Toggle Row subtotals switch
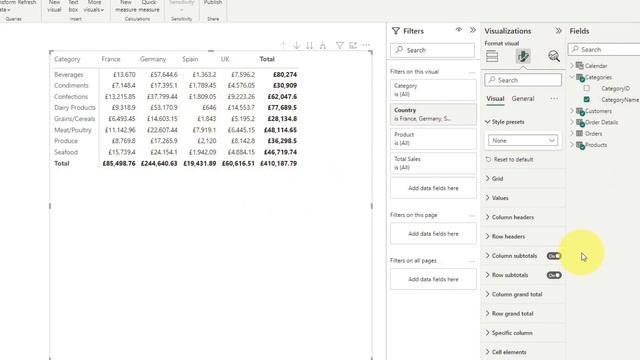This screenshot has width=640, height=360. 554,275
